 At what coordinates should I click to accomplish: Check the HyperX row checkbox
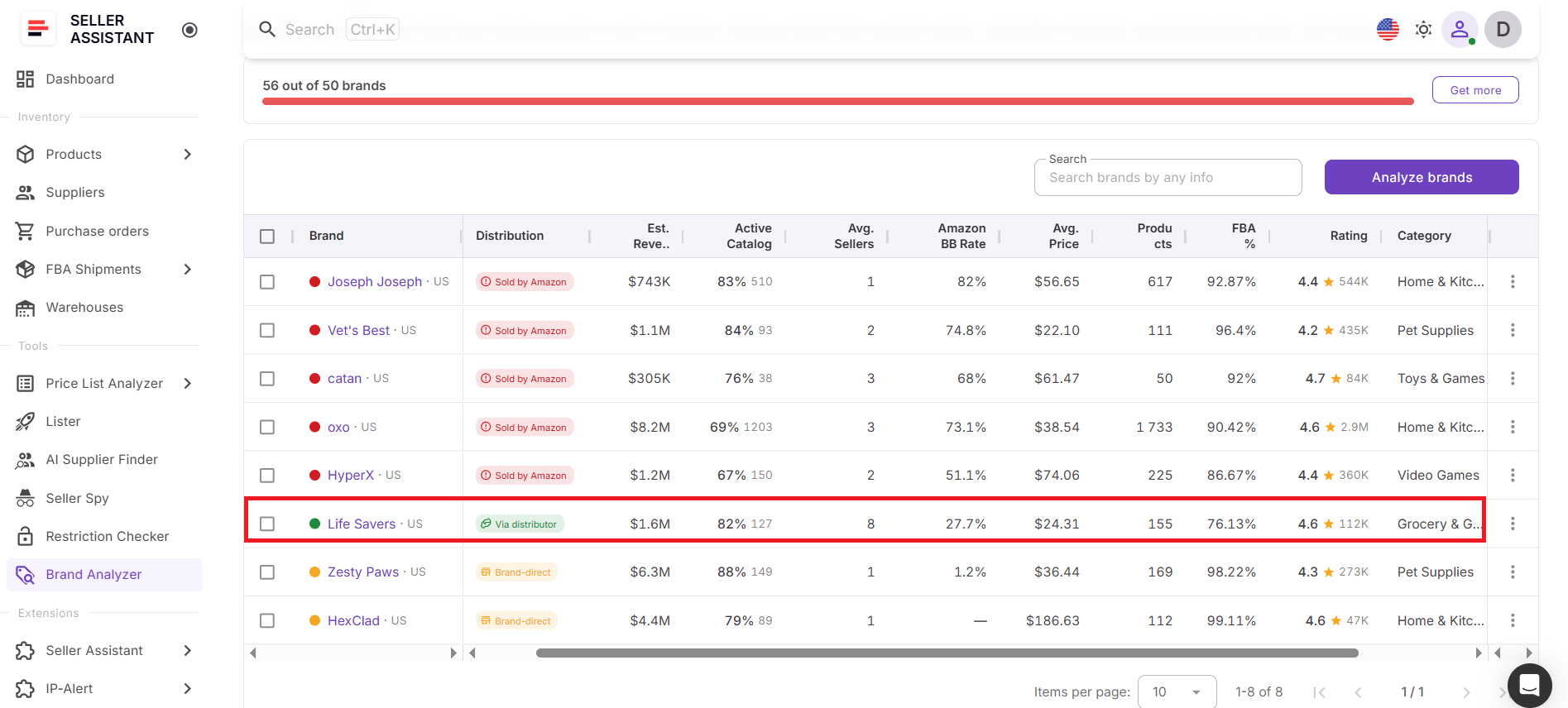click(267, 476)
